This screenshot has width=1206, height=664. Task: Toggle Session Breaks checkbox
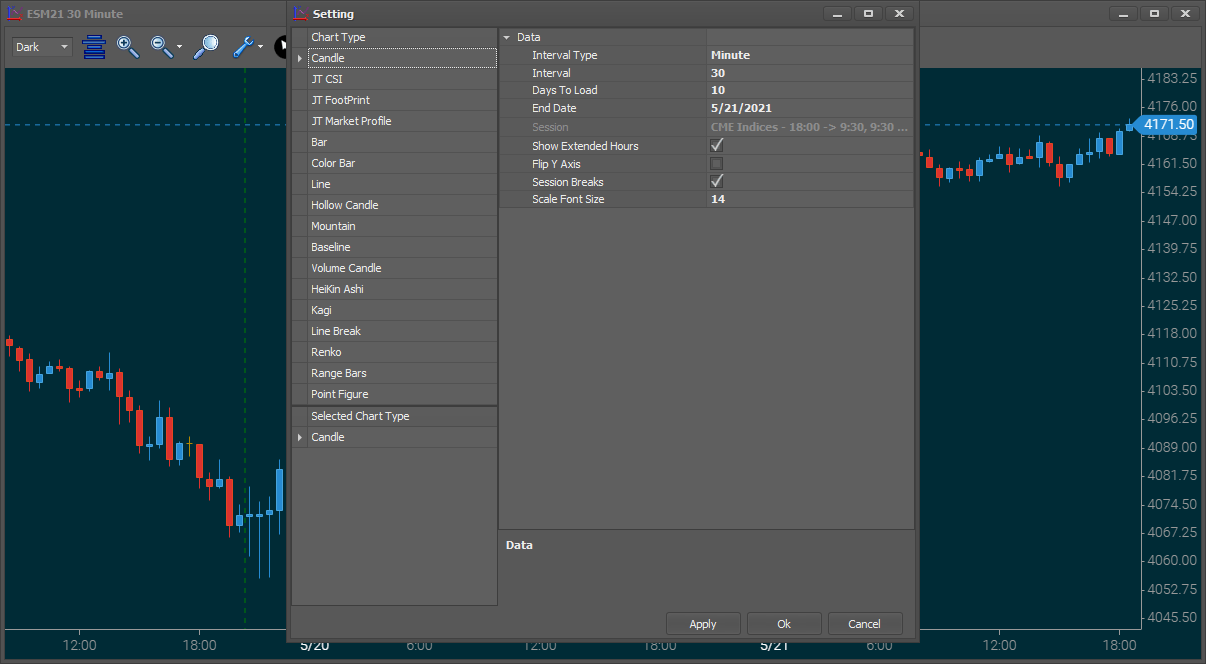coord(716,181)
